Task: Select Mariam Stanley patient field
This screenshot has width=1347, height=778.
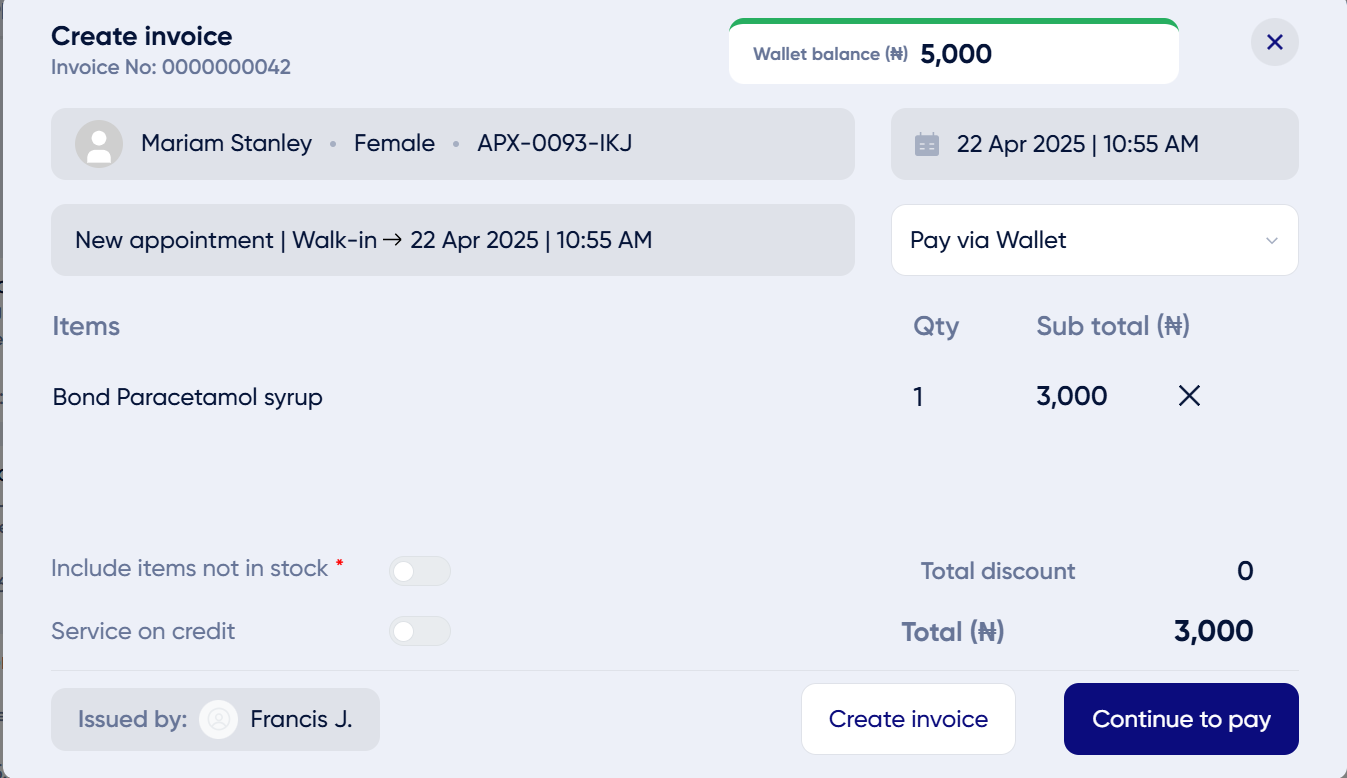Action: (x=453, y=144)
